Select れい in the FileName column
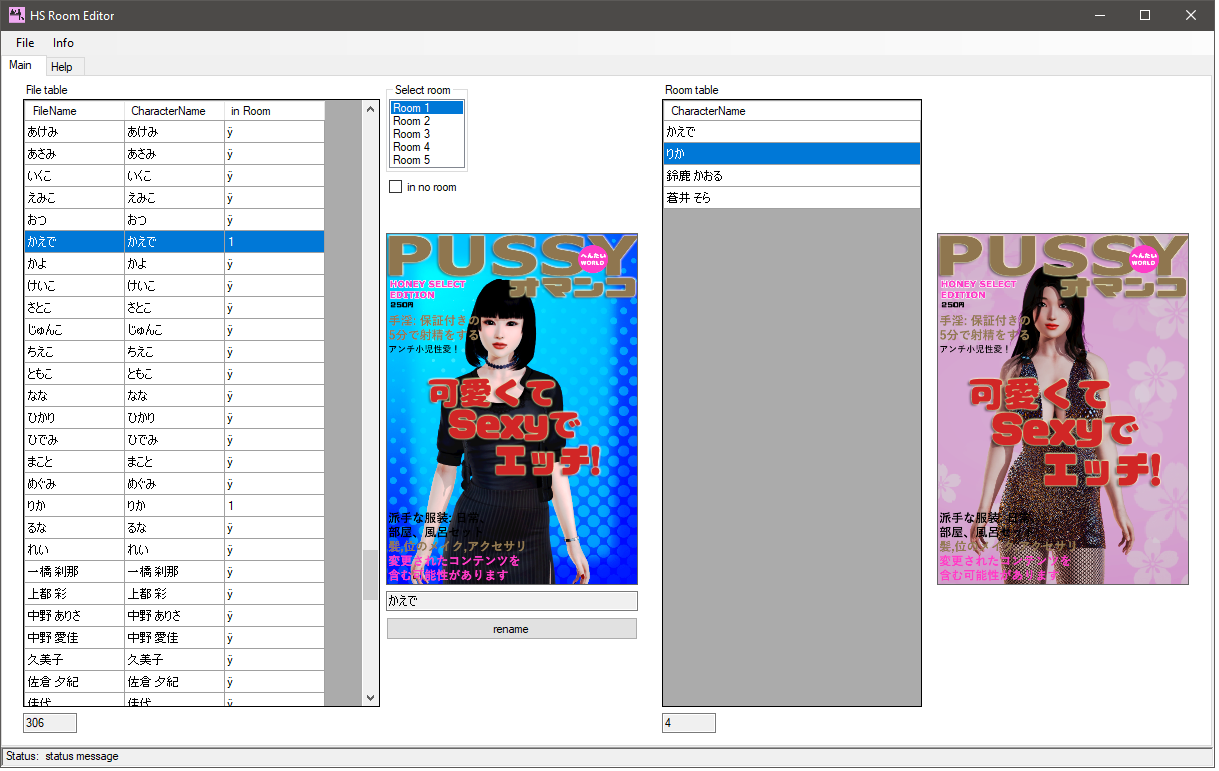Image resolution: width=1219 pixels, height=771 pixels. pyautogui.click(x=75, y=550)
